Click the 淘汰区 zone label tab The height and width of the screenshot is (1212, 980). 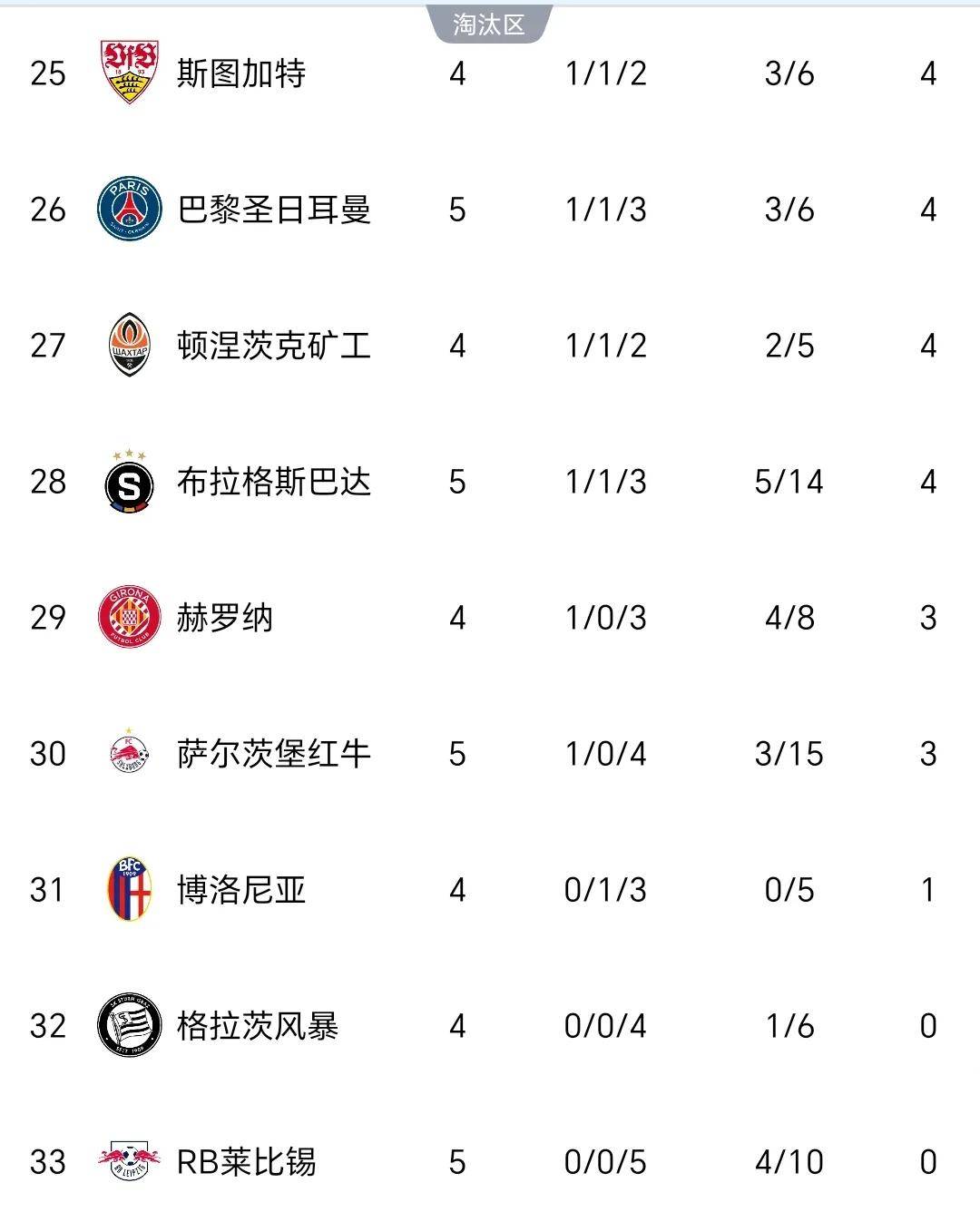click(x=489, y=24)
